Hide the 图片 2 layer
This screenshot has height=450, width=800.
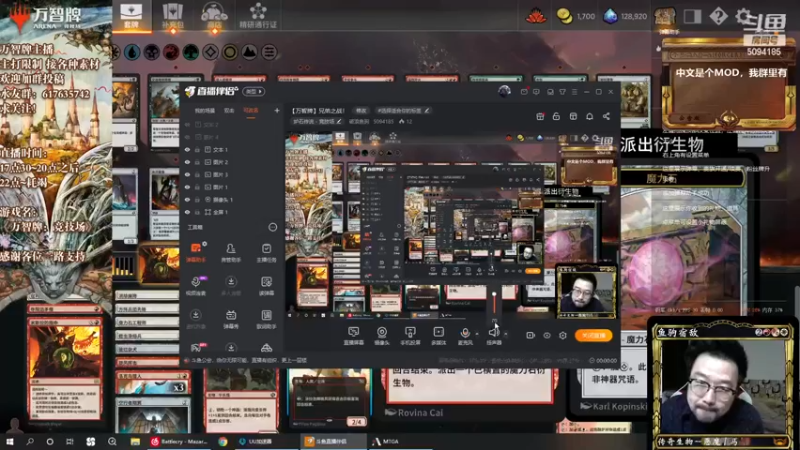(187, 162)
